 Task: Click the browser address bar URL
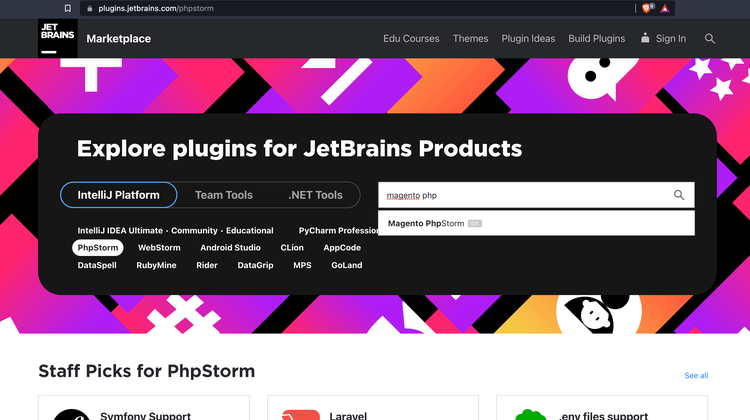156,9
